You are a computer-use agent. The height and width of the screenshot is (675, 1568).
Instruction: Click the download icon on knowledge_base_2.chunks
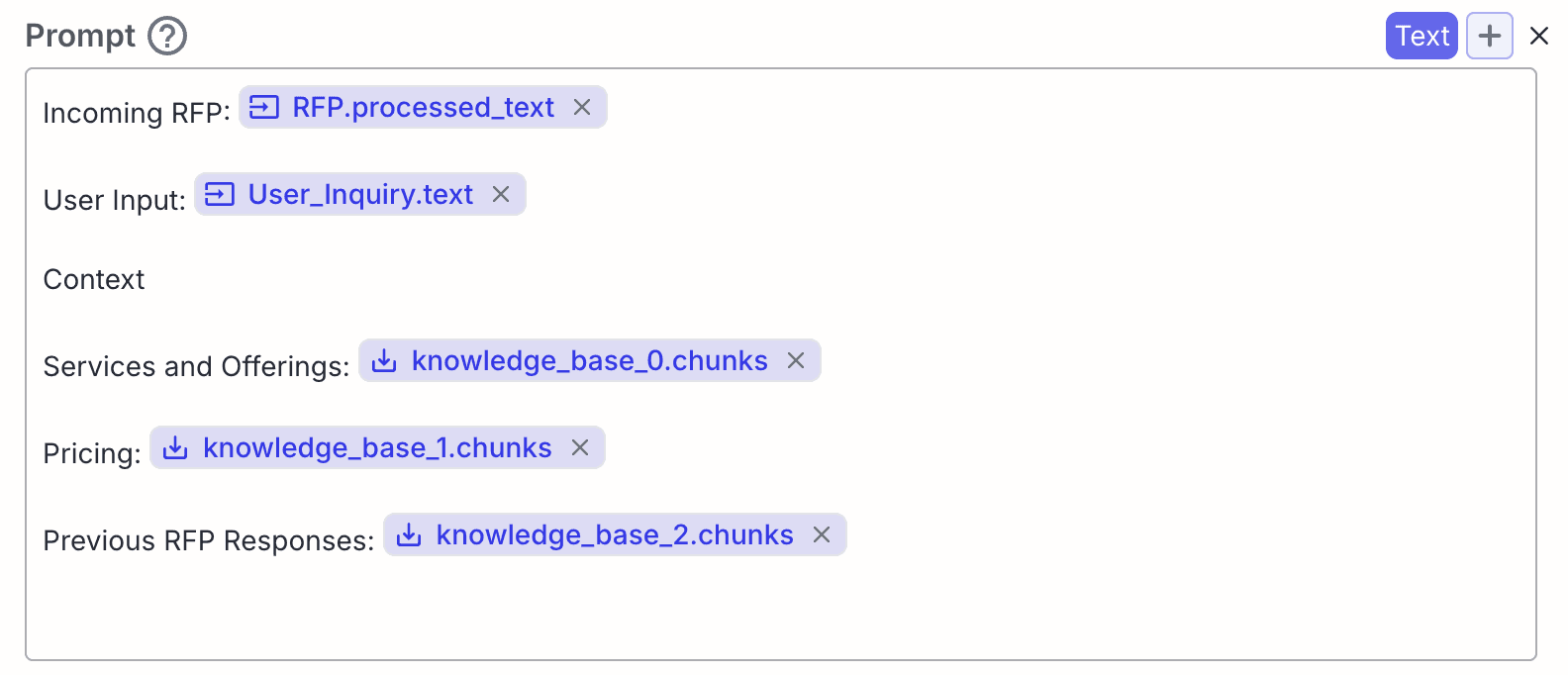(x=409, y=535)
